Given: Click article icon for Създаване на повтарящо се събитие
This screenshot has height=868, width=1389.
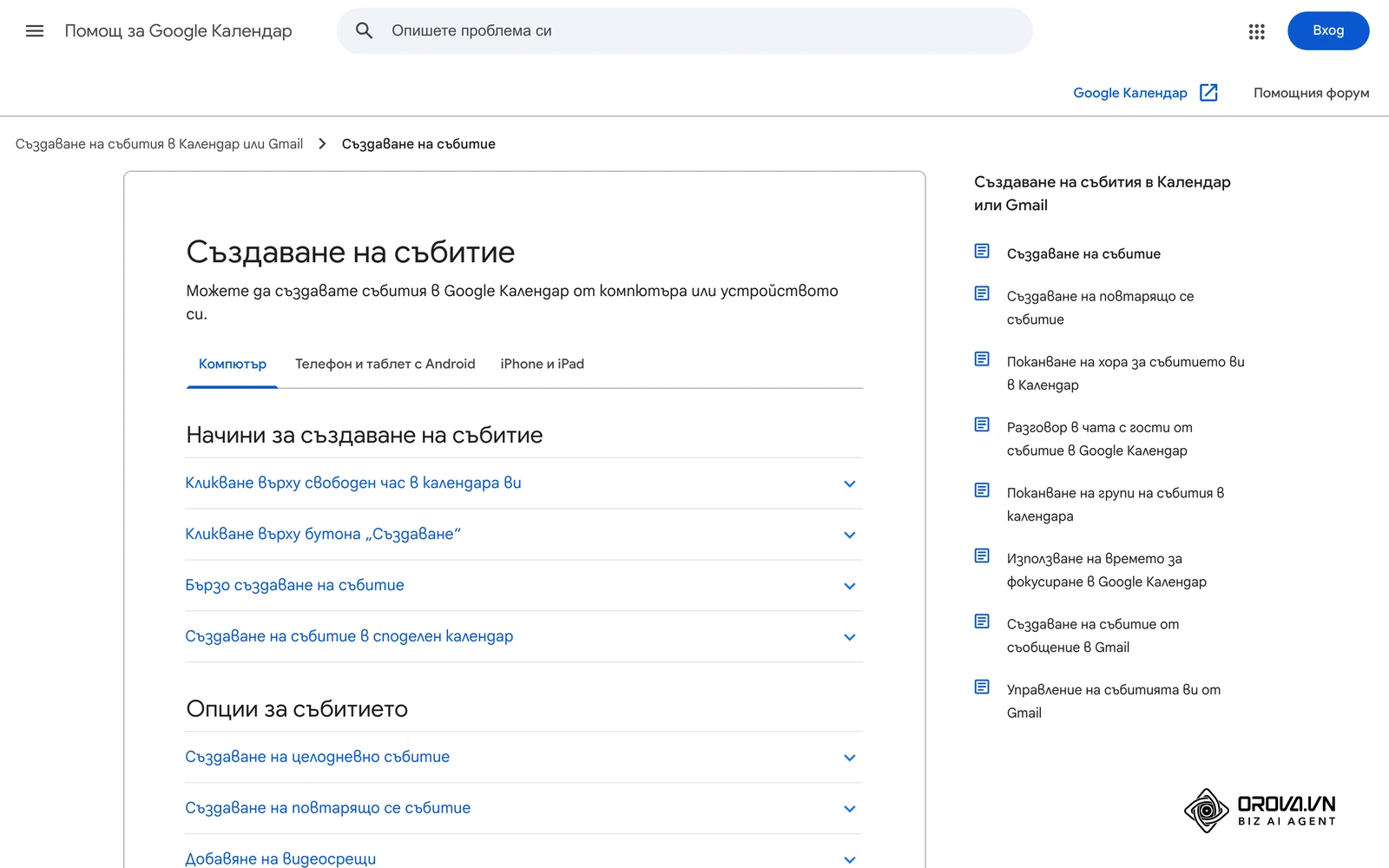Looking at the screenshot, I should [x=982, y=294].
